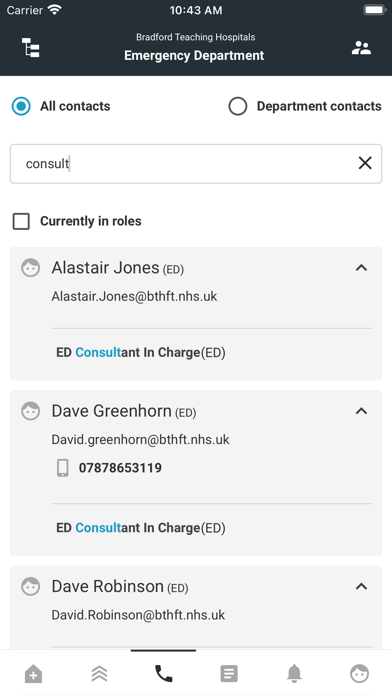Open the organisation hierarchy tree icon
The image size is (392, 696).
[x=31, y=47]
